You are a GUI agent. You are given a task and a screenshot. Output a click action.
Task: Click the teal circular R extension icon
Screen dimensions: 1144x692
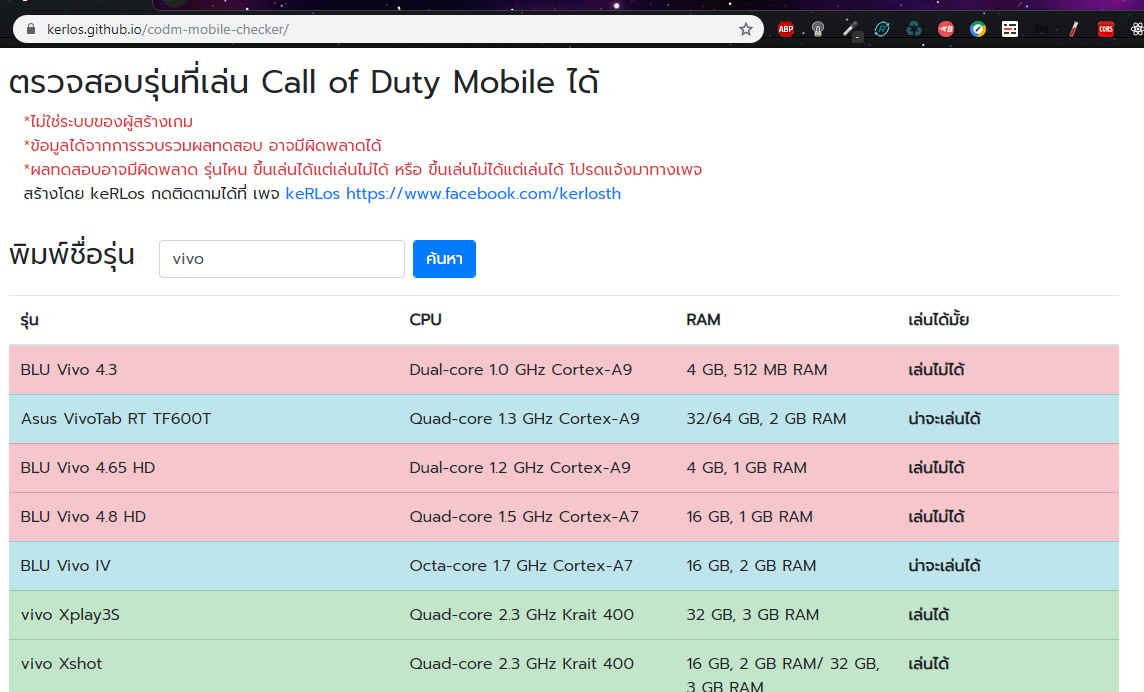pyautogui.click(x=882, y=29)
